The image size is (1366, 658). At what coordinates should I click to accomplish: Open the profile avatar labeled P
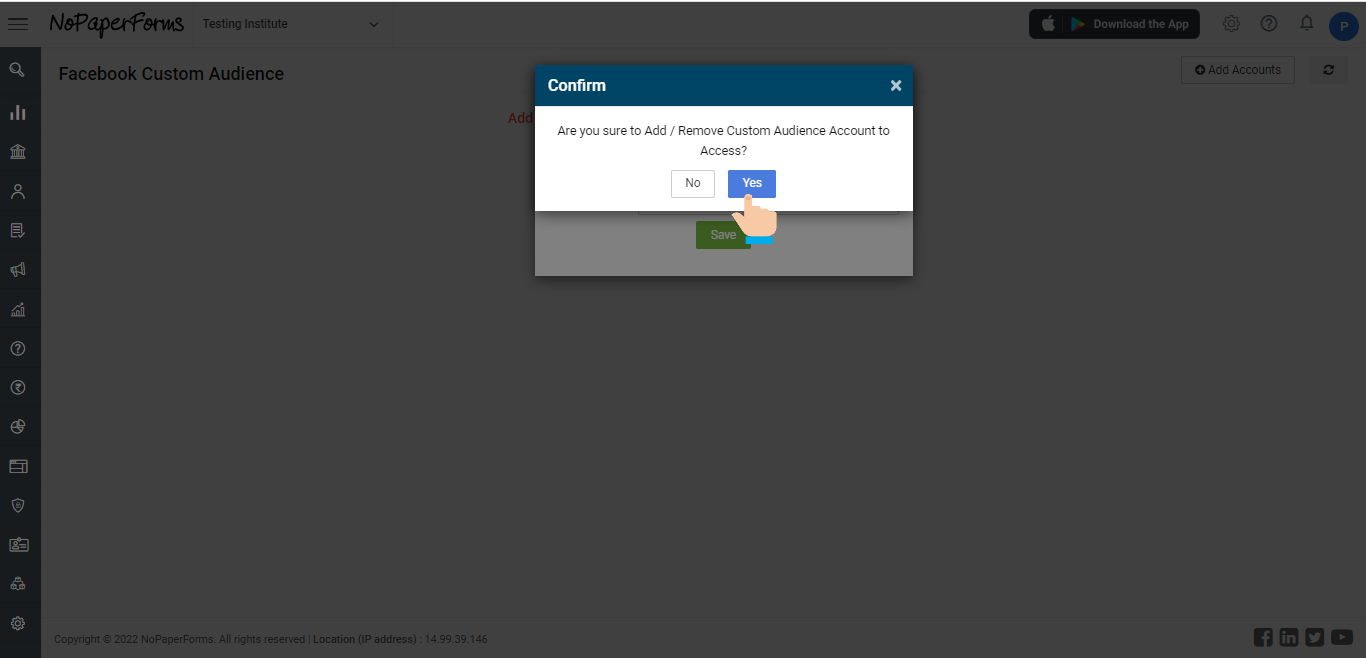click(1343, 26)
